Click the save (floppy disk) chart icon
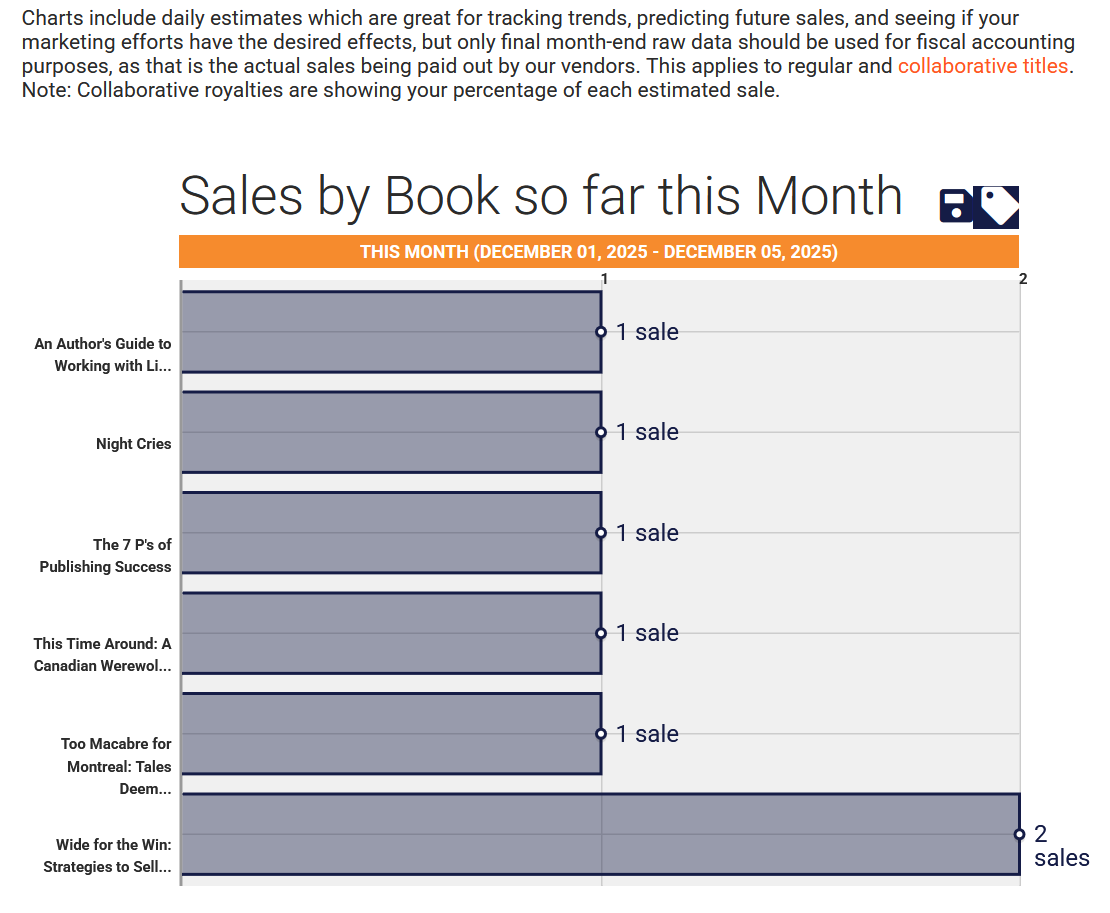Image resolution: width=1110 pixels, height=913 pixels. click(x=956, y=206)
